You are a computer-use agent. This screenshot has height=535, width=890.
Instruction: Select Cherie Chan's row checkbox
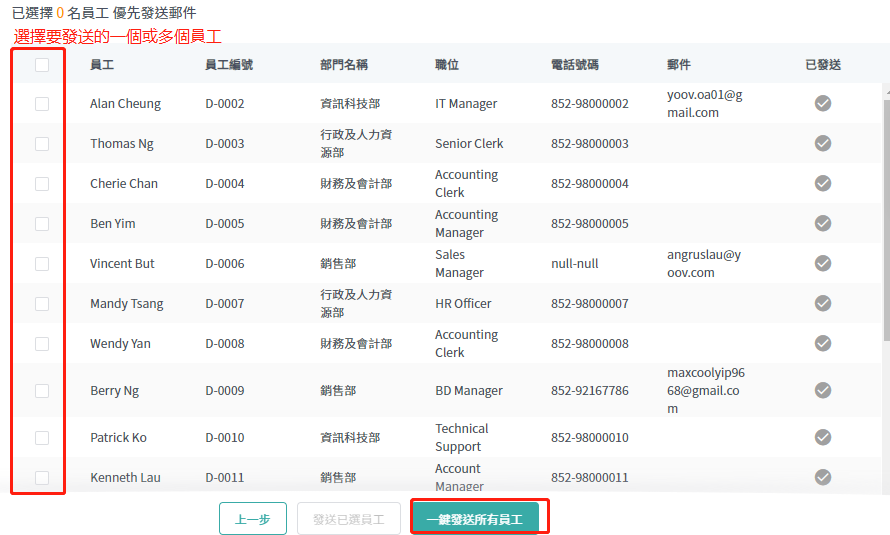pos(42,184)
